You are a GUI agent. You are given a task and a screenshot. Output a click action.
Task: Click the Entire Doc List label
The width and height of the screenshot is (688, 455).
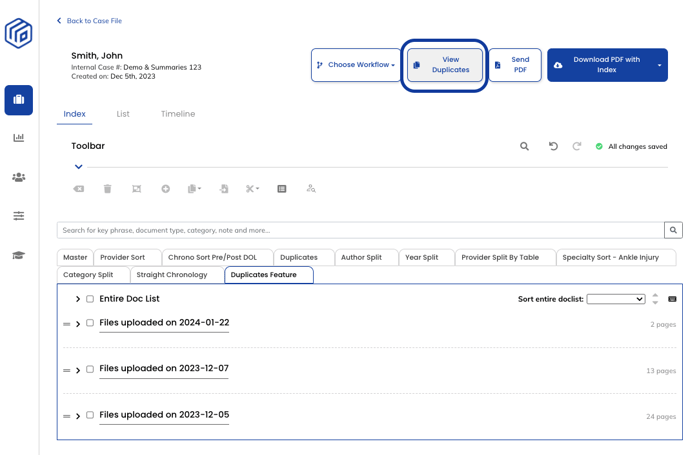[129, 299]
